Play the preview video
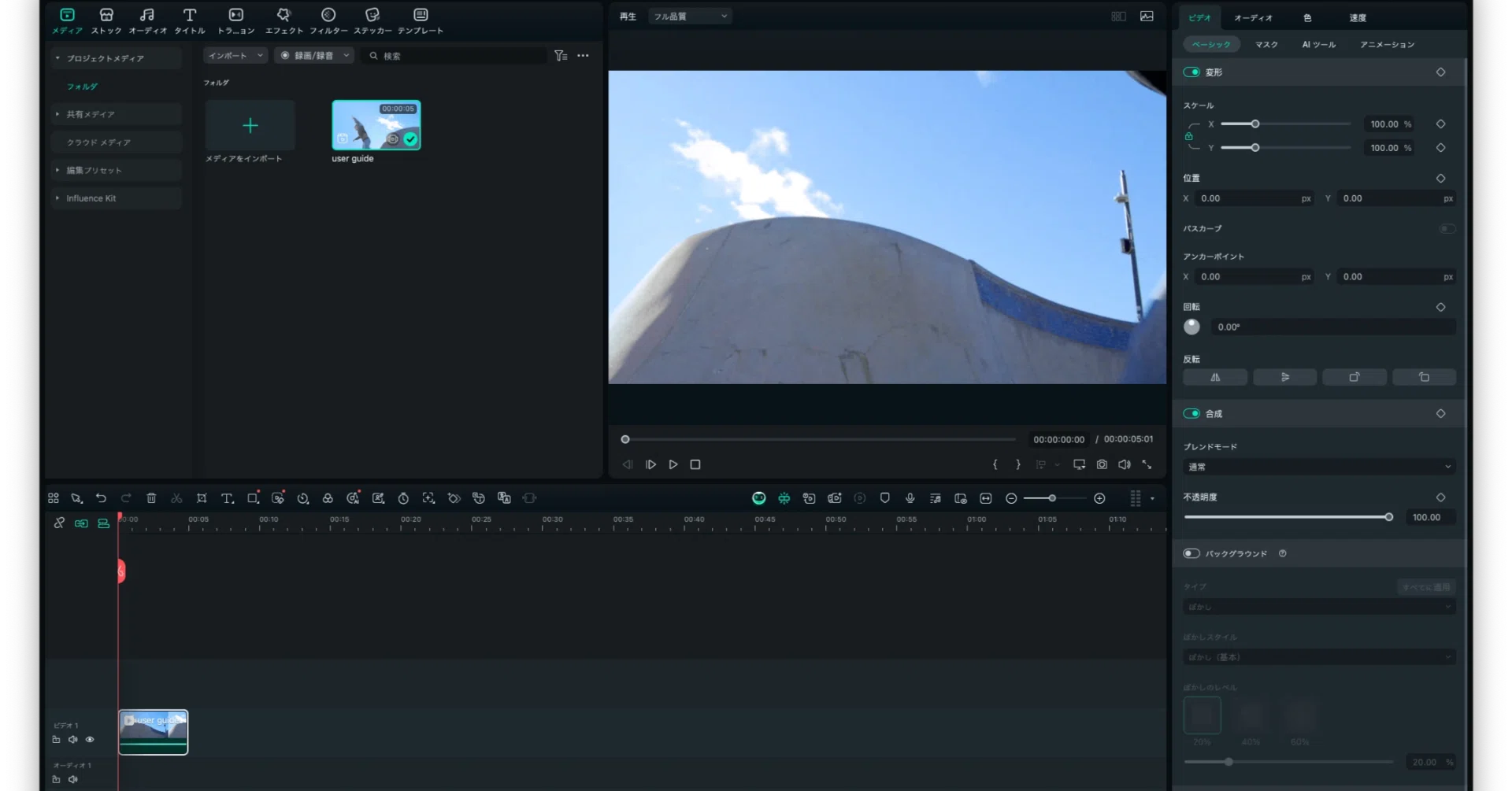1512x791 pixels. pos(673,464)
